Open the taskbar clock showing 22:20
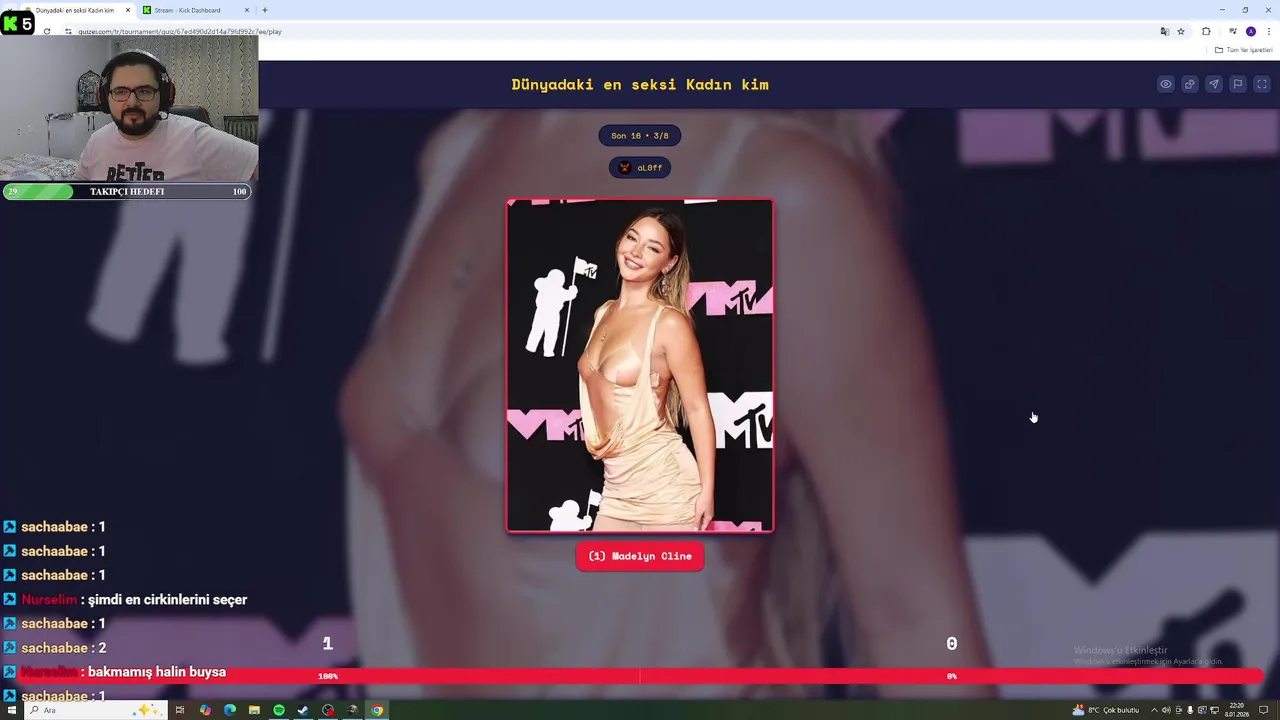The height and width of the screenshot is (720, 1280). (1237, 710)
